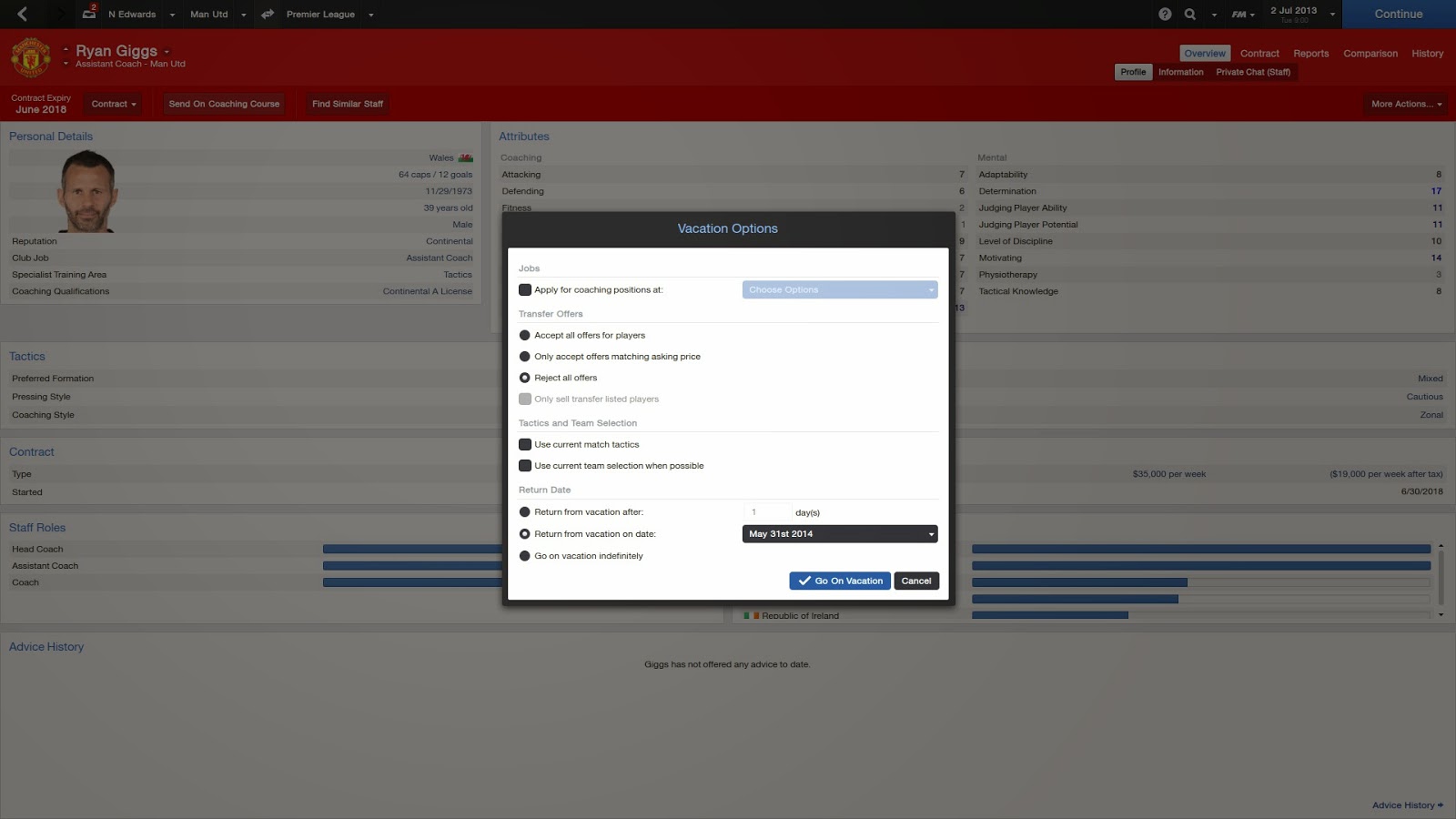Enable Use current team selection when possible
This screenshot has height=819, width=1456.
pos(525,466)
